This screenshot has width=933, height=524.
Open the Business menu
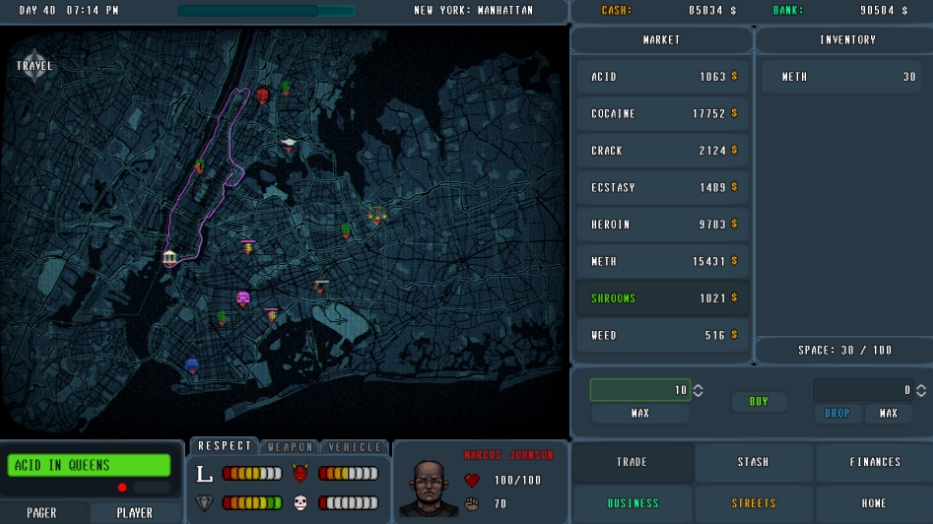[633, 503]
